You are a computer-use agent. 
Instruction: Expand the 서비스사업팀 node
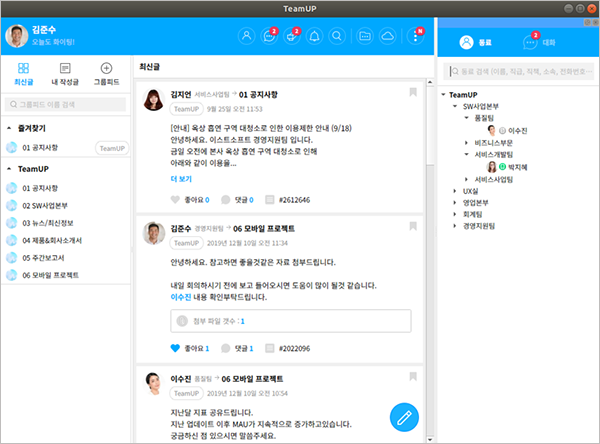pyautogui.click(x=466, y=179)
